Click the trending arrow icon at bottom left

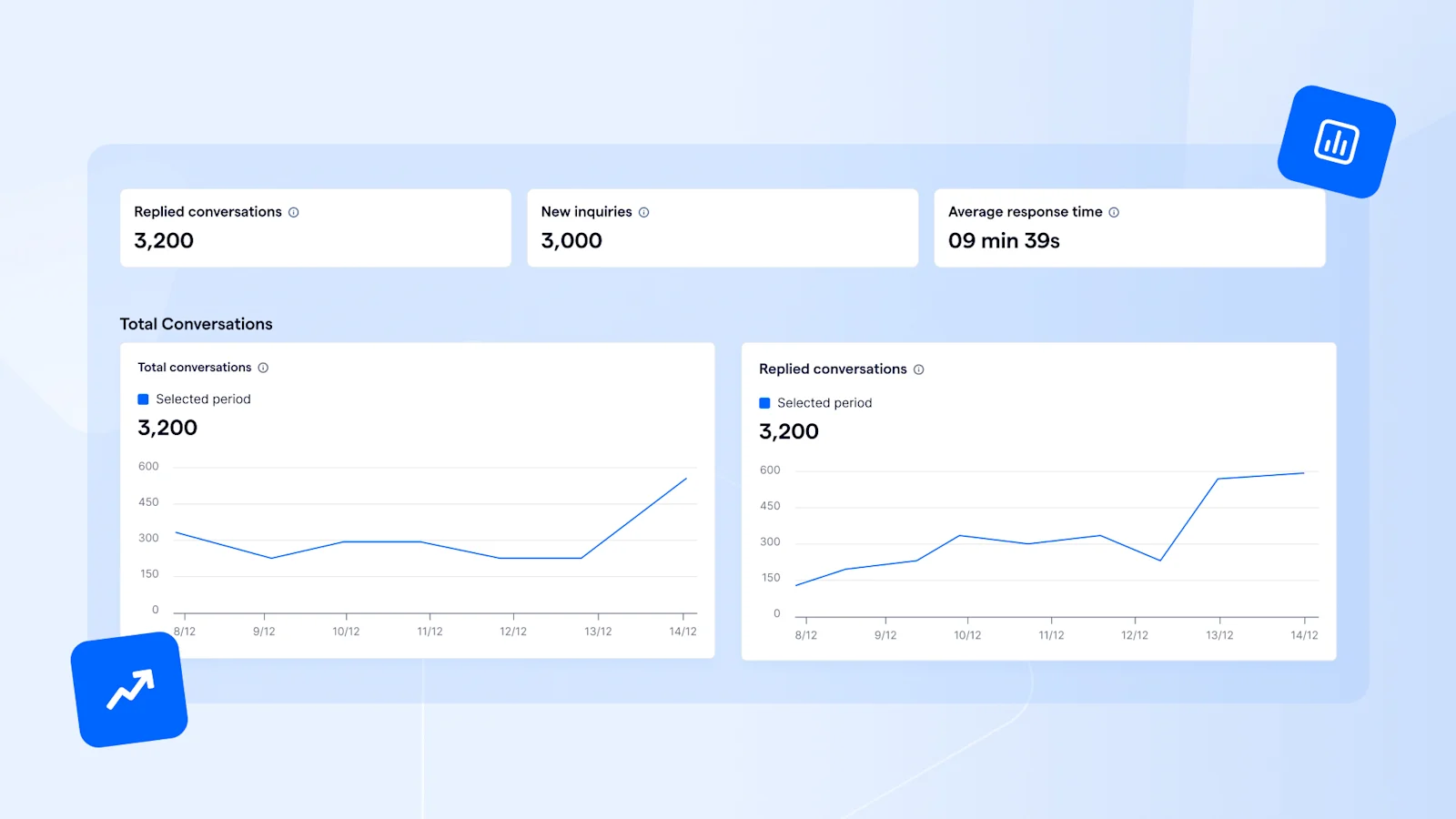coord(129,689)
